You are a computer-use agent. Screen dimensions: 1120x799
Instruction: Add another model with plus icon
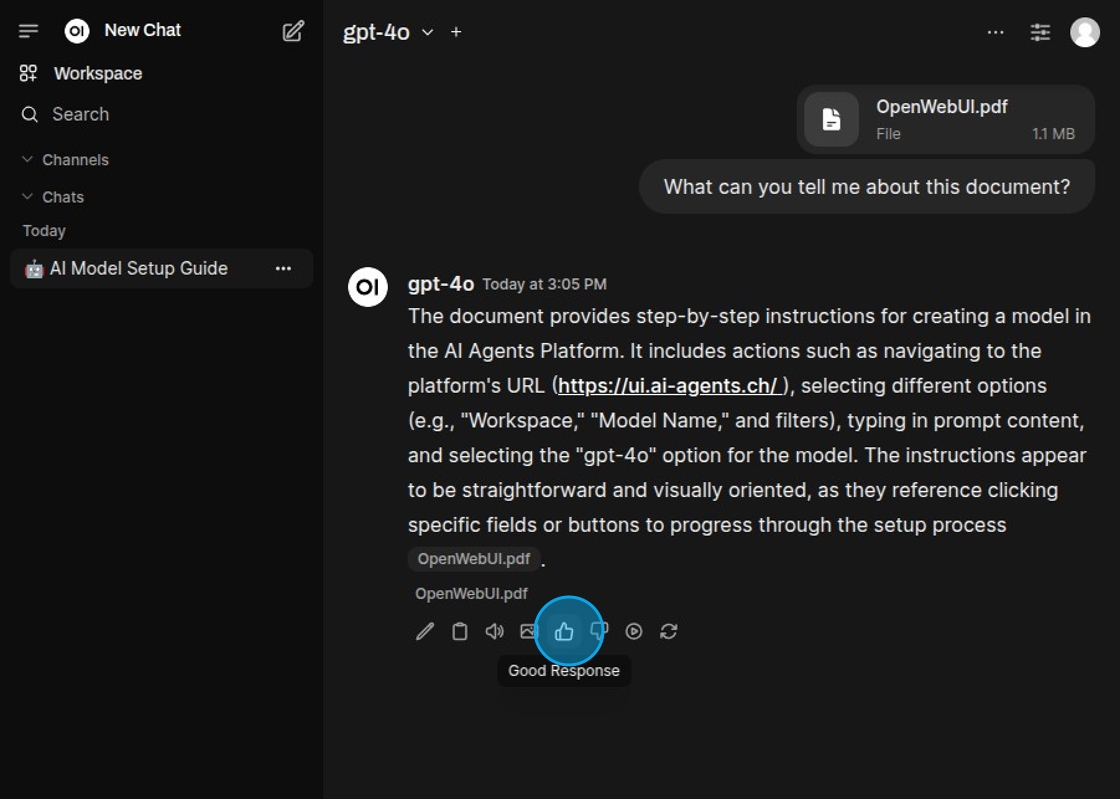[x=456, y=32]
